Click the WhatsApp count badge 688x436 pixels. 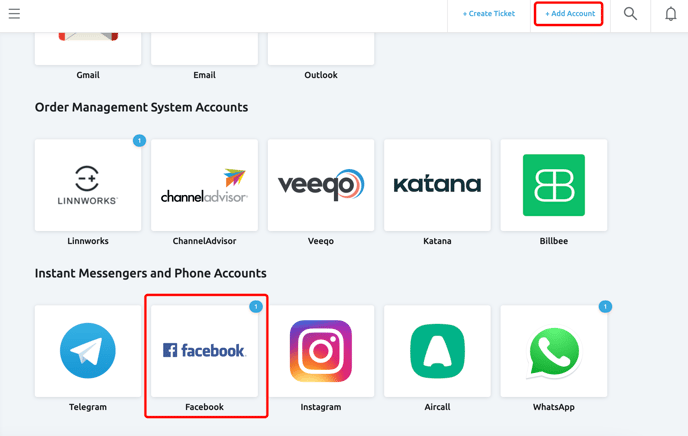tap(605, 307)
